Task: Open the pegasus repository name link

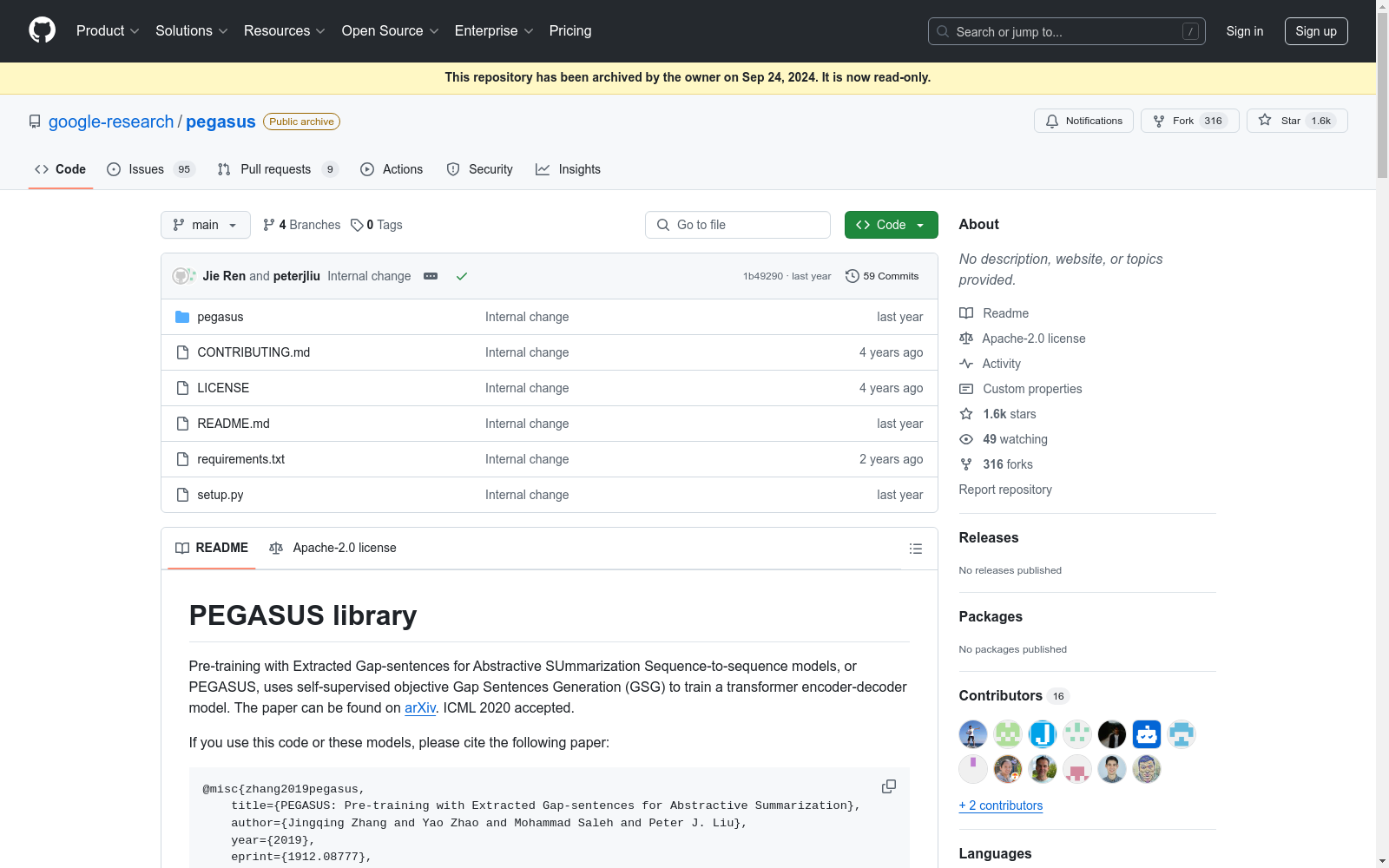Action: pos(221,122)
